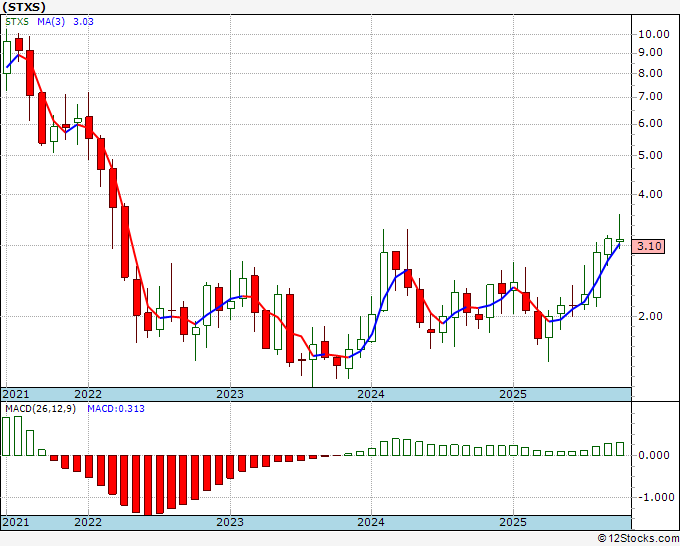Click 2023 on the MACD panel timeline
The width and height of the screenshot is (680, 546).
[x=230, y=522]
